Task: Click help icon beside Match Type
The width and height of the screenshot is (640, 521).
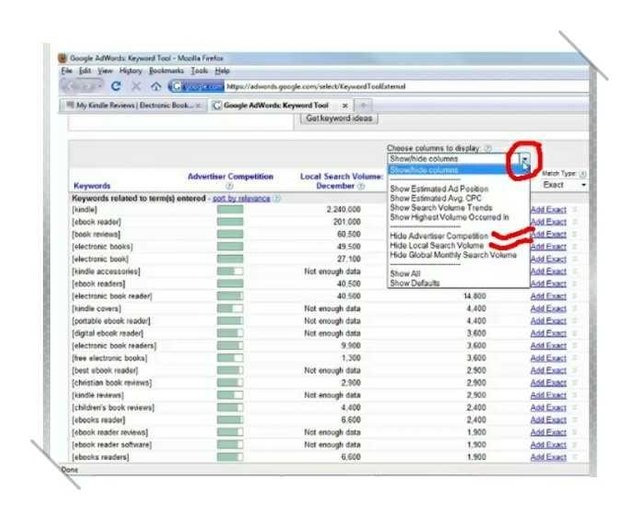Action: [582, 174]
